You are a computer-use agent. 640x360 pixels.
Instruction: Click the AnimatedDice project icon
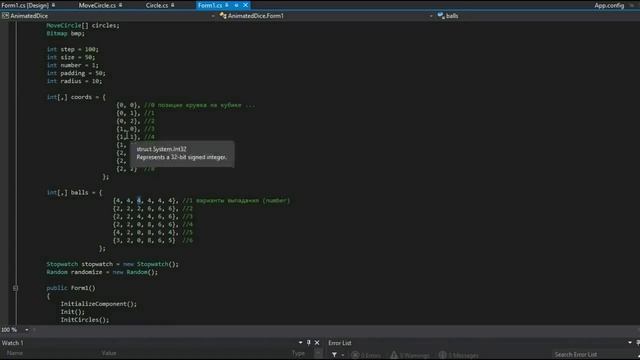pyautogui.click(x=5, y=16)
